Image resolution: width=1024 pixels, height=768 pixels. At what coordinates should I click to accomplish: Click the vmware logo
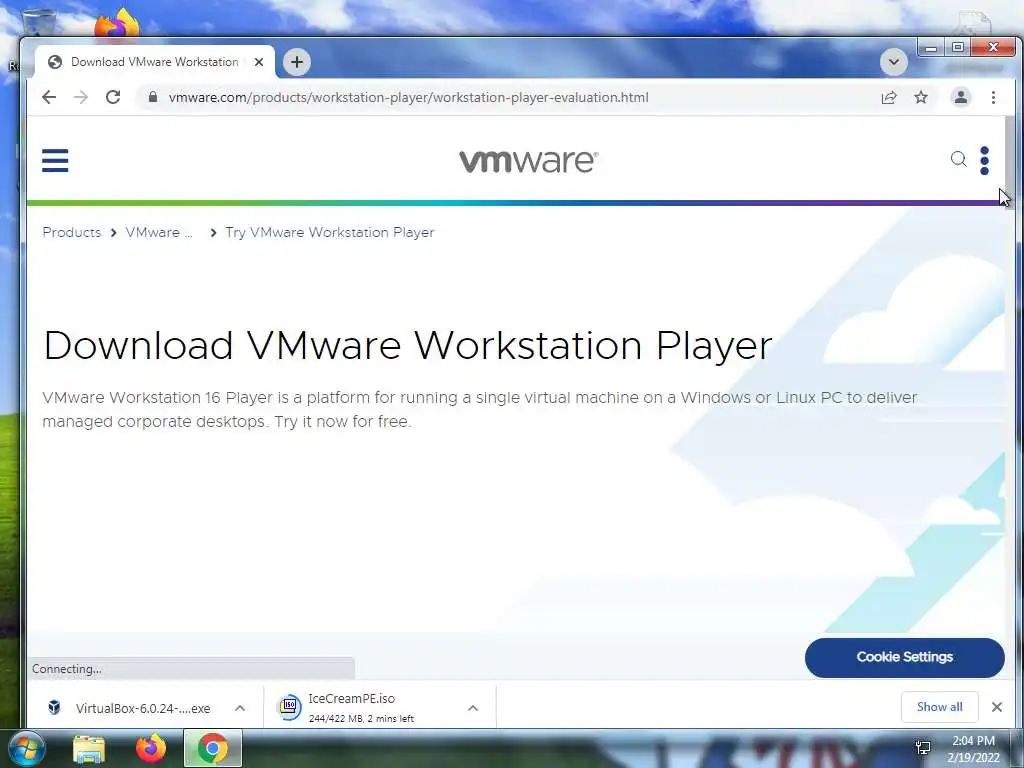coord(528,161)
